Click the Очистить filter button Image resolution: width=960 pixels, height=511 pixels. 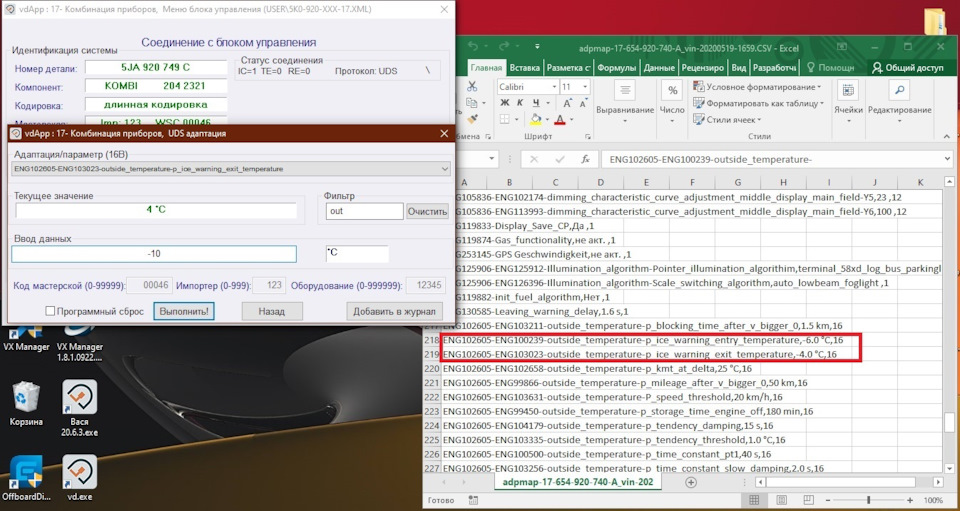point(427,211)
